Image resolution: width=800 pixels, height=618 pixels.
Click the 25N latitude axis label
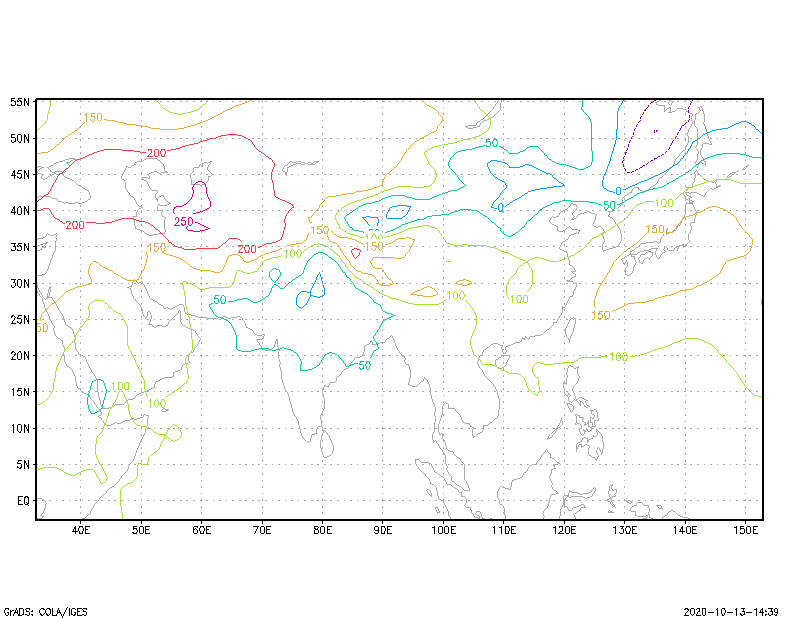pyautogui.click(x=20, y=319)
